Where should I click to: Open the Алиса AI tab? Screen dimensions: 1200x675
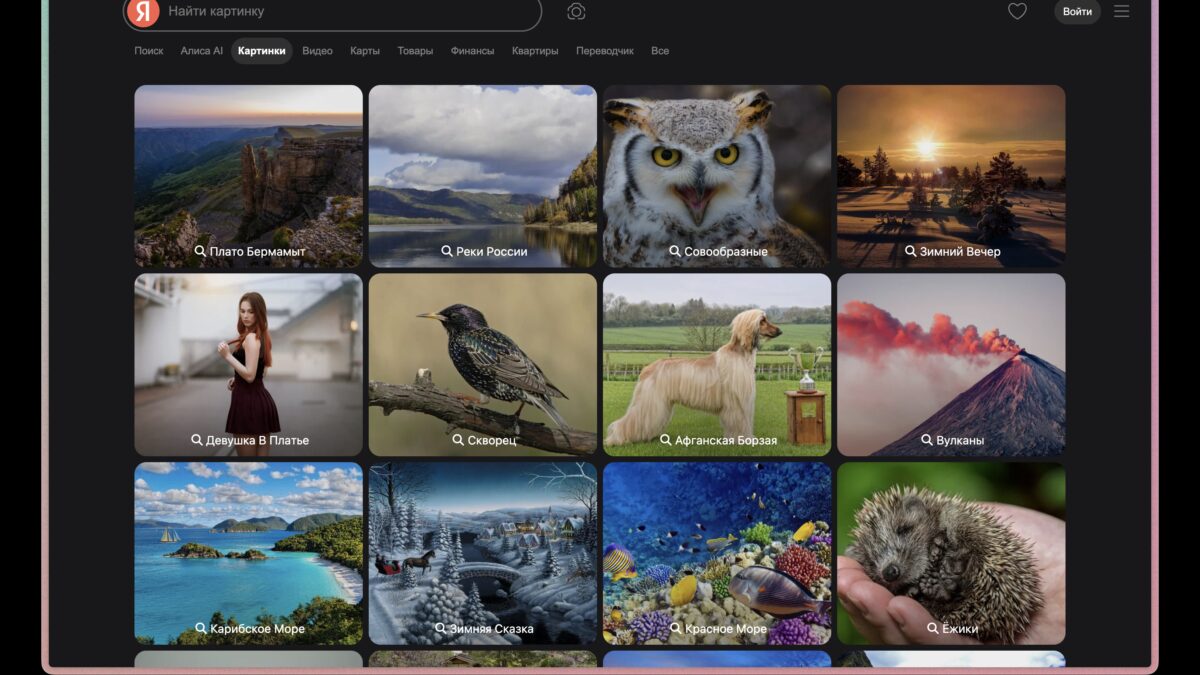202,51
